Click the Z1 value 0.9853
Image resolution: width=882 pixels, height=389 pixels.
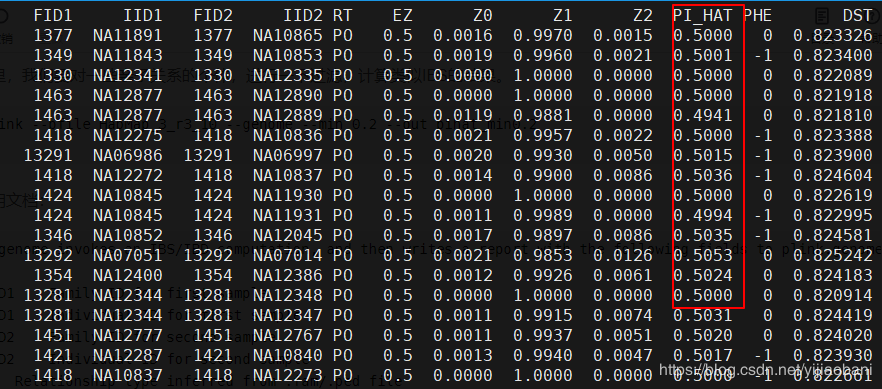point(543,255)
